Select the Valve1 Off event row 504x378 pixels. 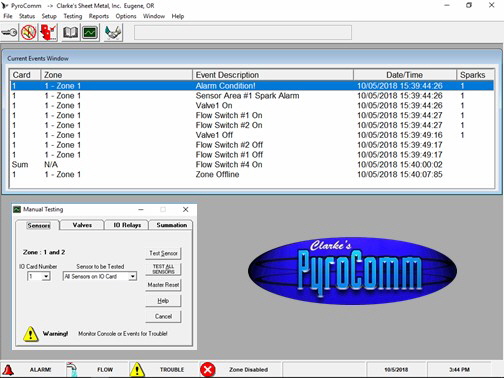pyautogui.click(x=252, y=135)
